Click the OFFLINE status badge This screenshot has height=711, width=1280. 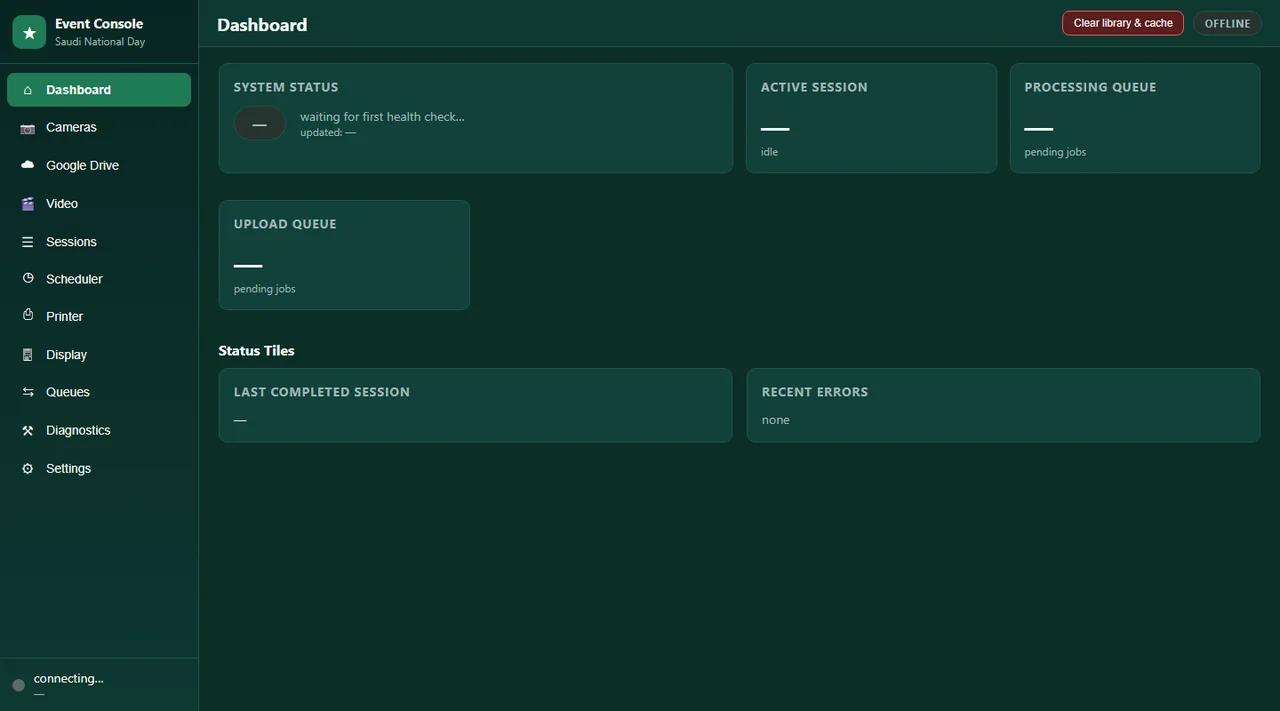1227,23
